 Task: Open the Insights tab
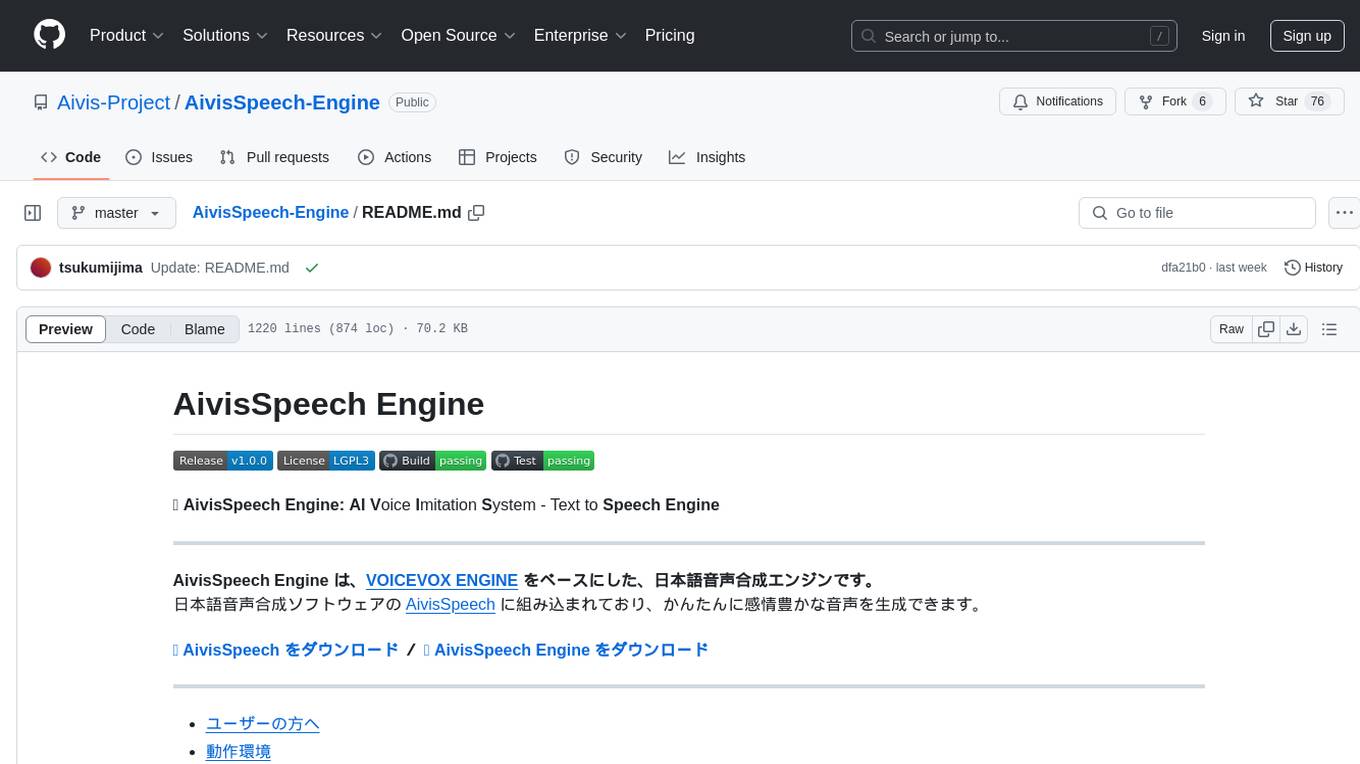coord(707,157)
